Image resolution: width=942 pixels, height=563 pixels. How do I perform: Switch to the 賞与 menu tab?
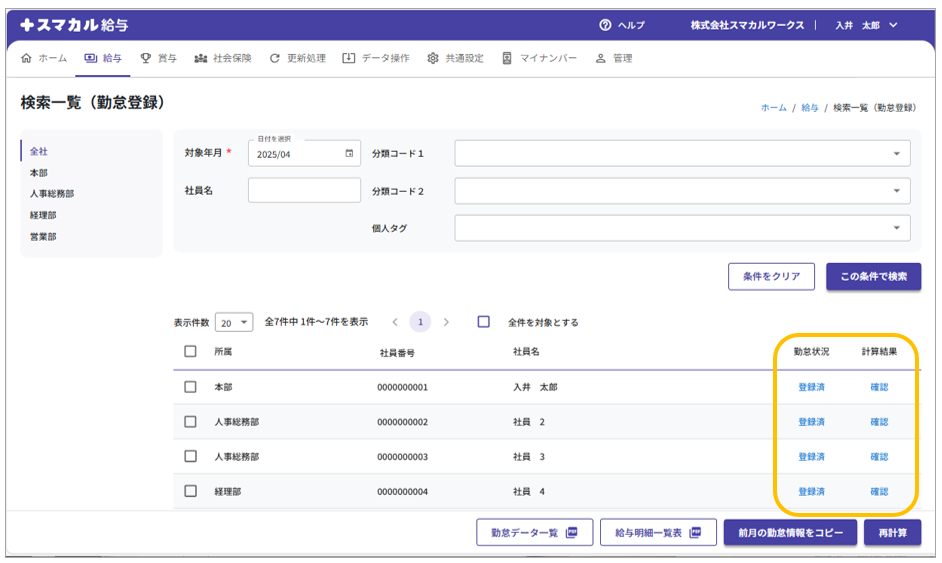click(158, 58)
